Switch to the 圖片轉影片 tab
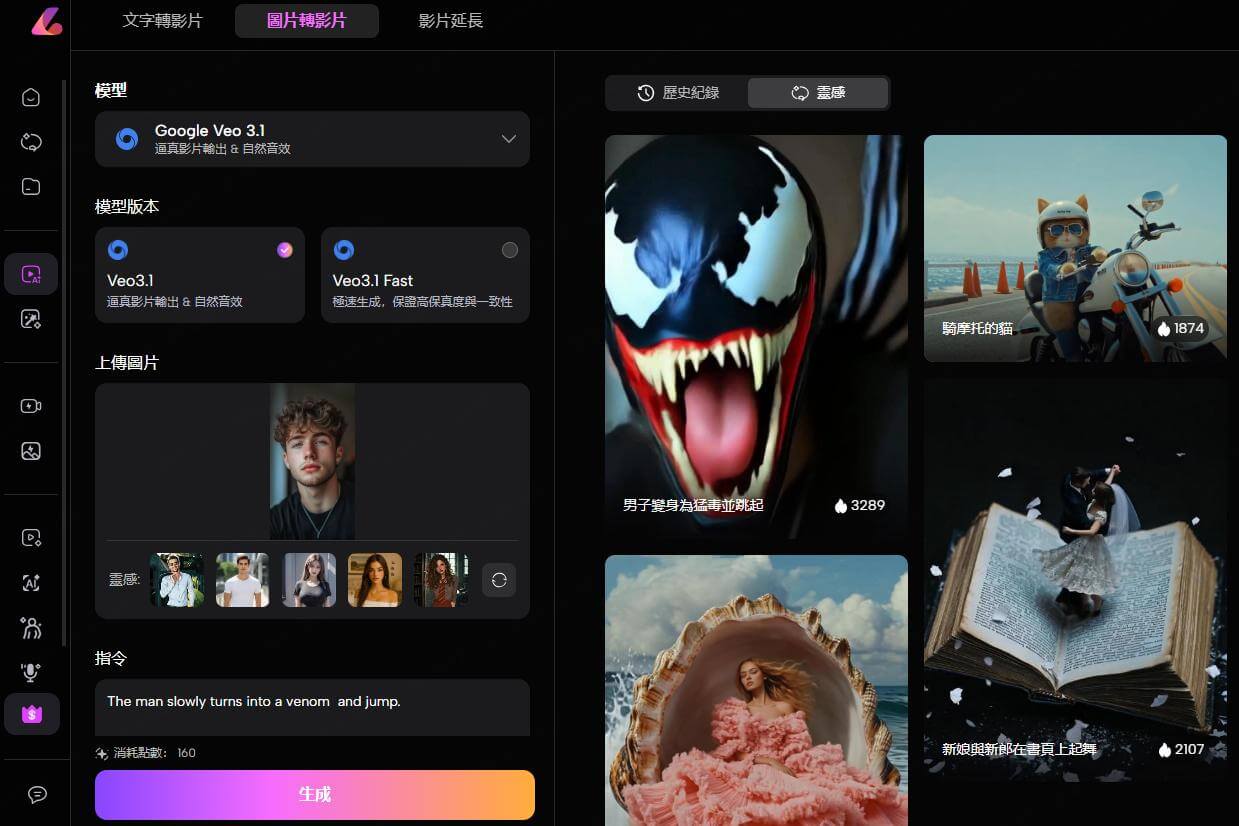The height and width of the screenshot is (826, 1239). (x=307, y=20)
